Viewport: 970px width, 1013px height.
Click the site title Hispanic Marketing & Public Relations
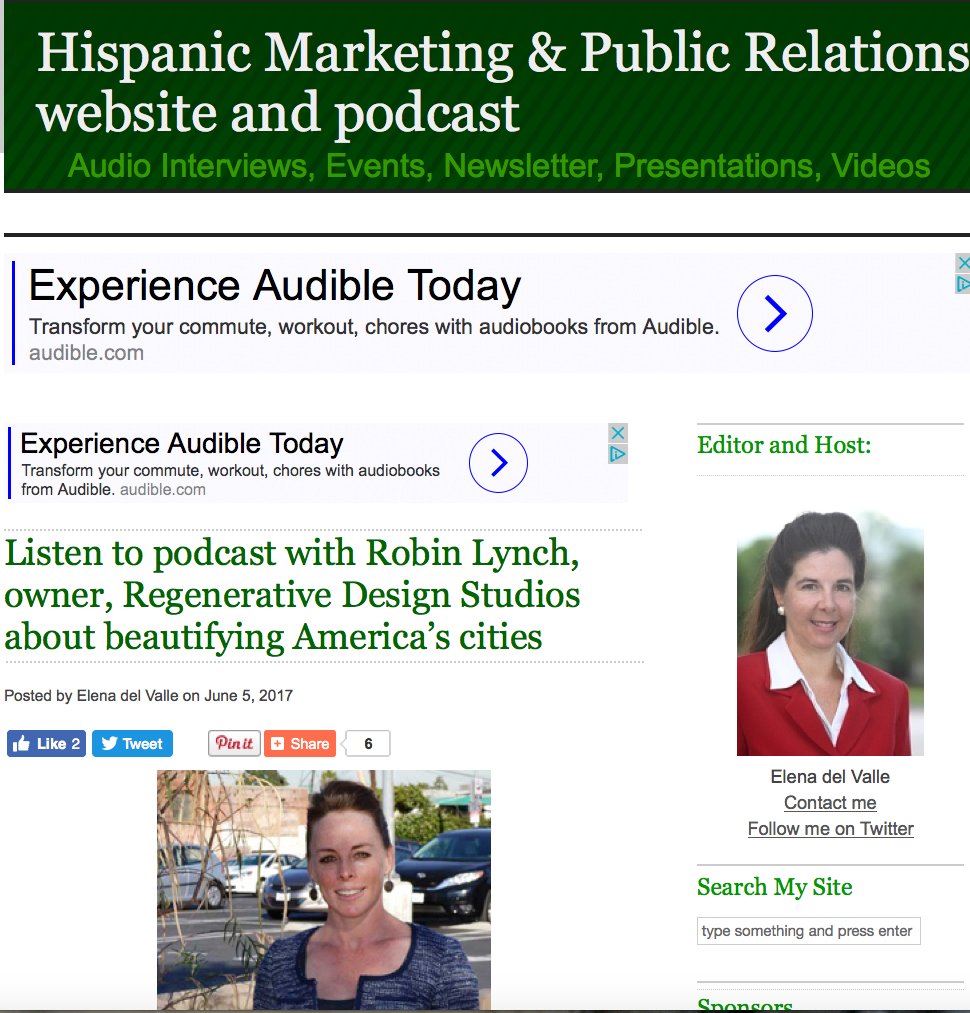pos(503,82)
